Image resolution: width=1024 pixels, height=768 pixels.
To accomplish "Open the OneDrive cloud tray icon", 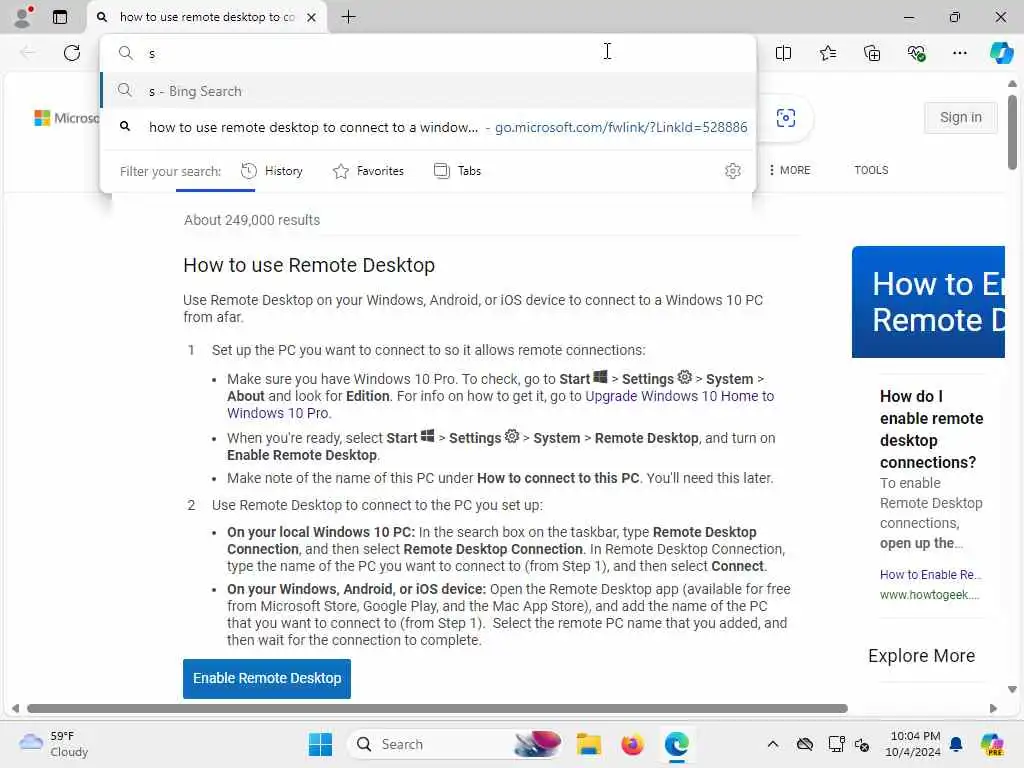I will [x=805, y=744].
